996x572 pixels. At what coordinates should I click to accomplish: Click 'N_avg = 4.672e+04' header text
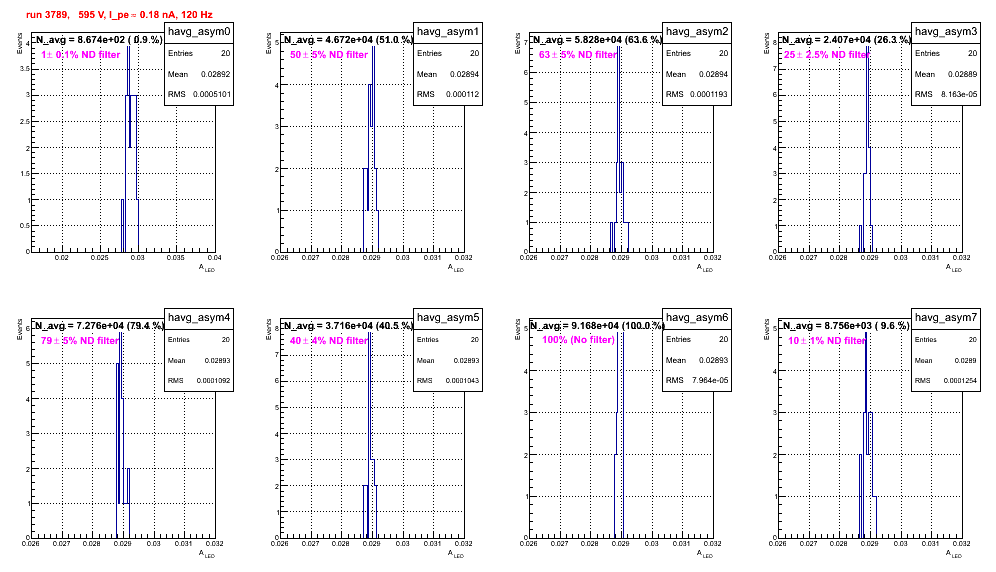tap(347, 39)
